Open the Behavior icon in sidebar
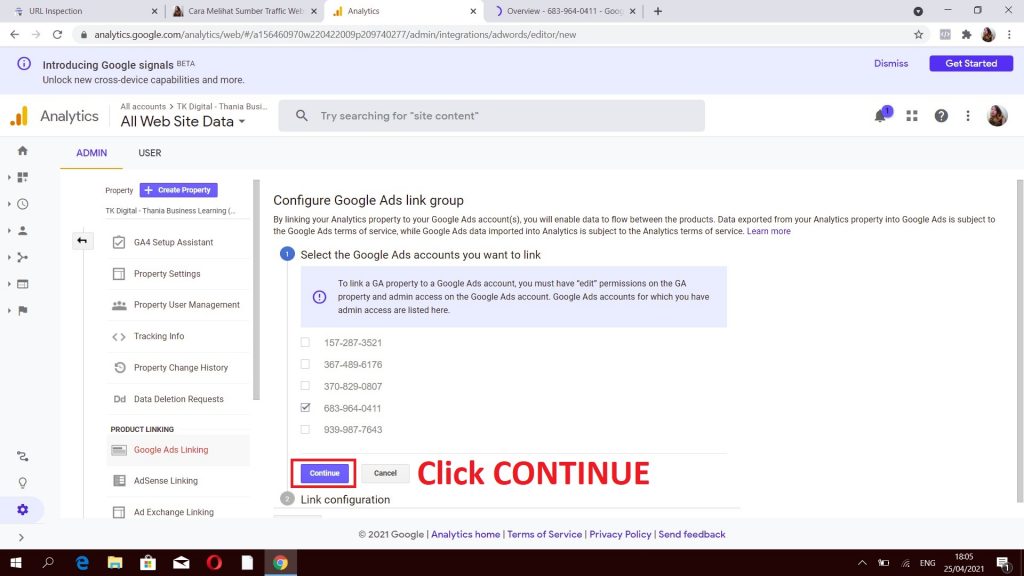 click(23, 284)
